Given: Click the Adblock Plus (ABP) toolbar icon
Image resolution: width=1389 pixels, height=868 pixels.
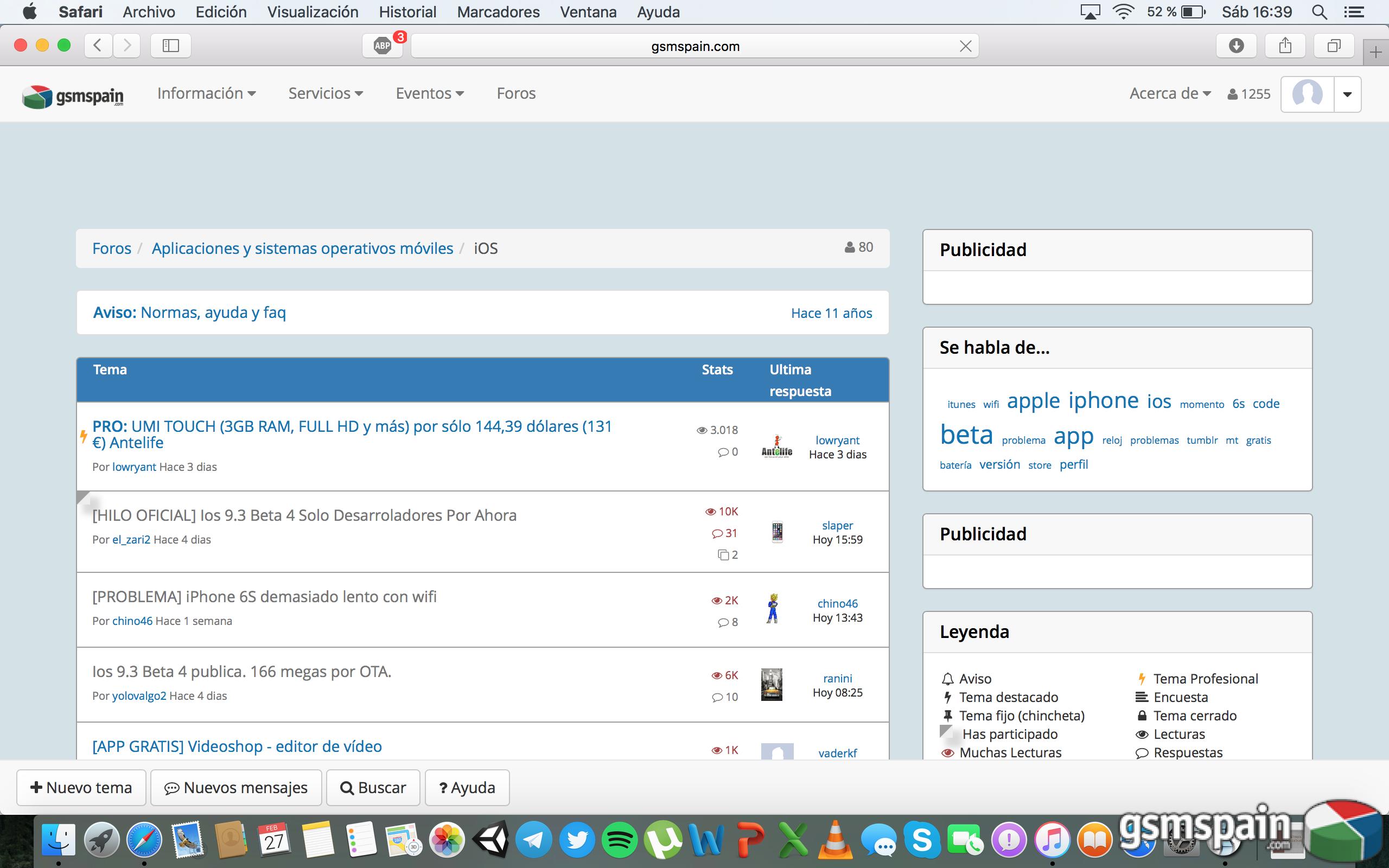Looking at the screenshot, I should (383, 46).
